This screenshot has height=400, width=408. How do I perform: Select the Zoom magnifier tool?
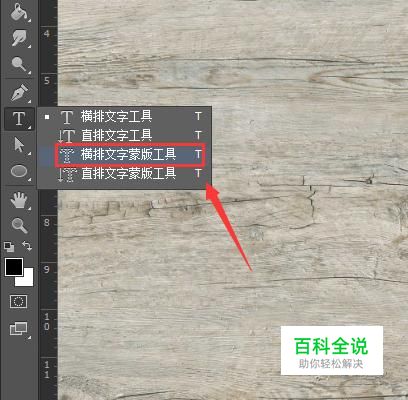pos(19,225)
